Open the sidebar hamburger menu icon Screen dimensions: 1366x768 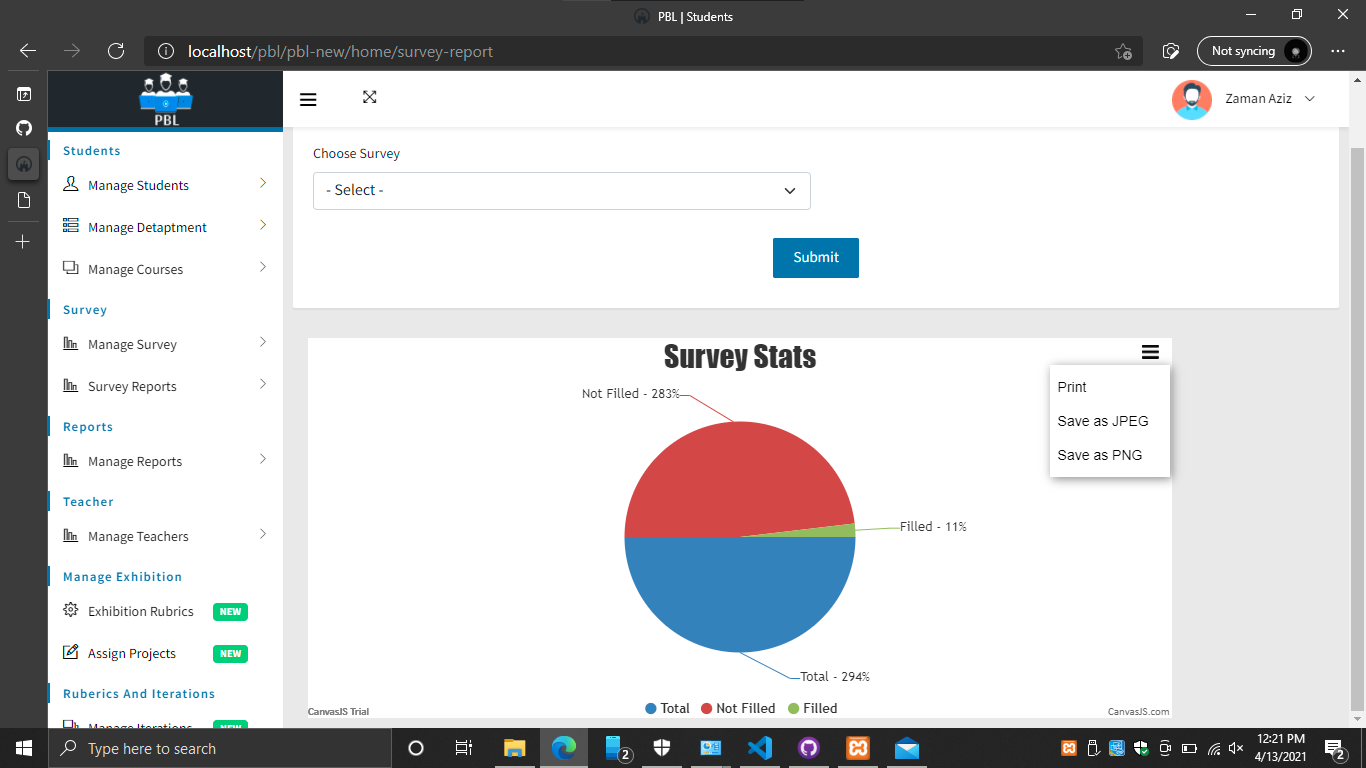(308, 98)
